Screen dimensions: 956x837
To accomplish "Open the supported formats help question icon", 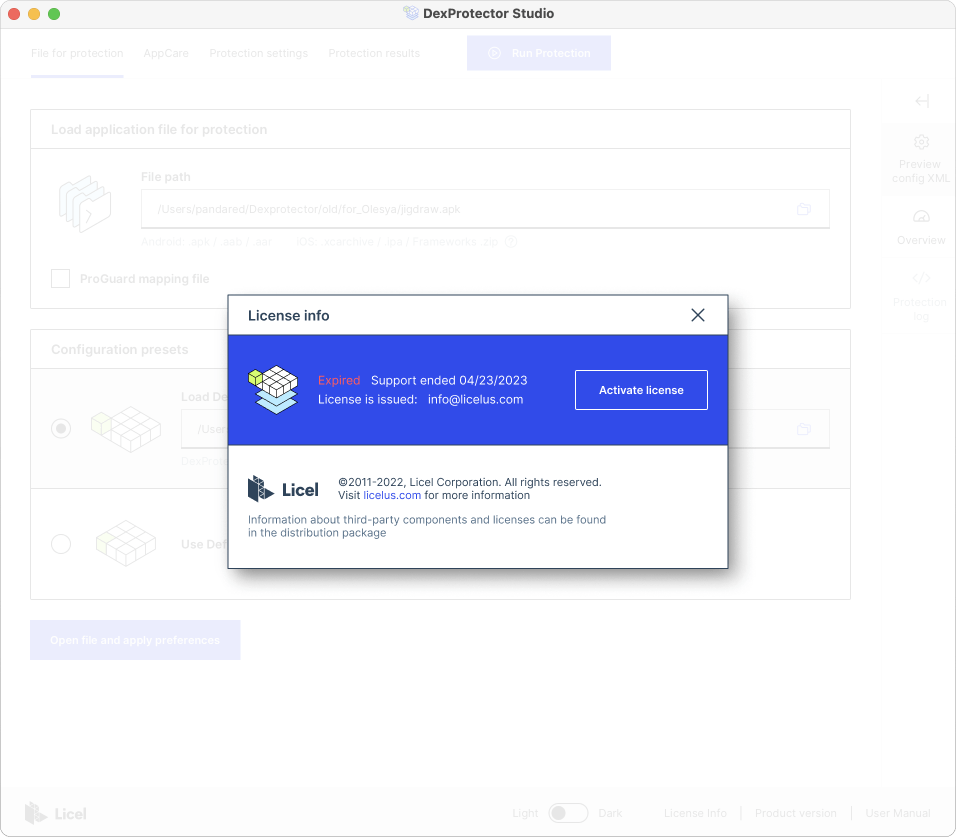I will pos(511,242).
